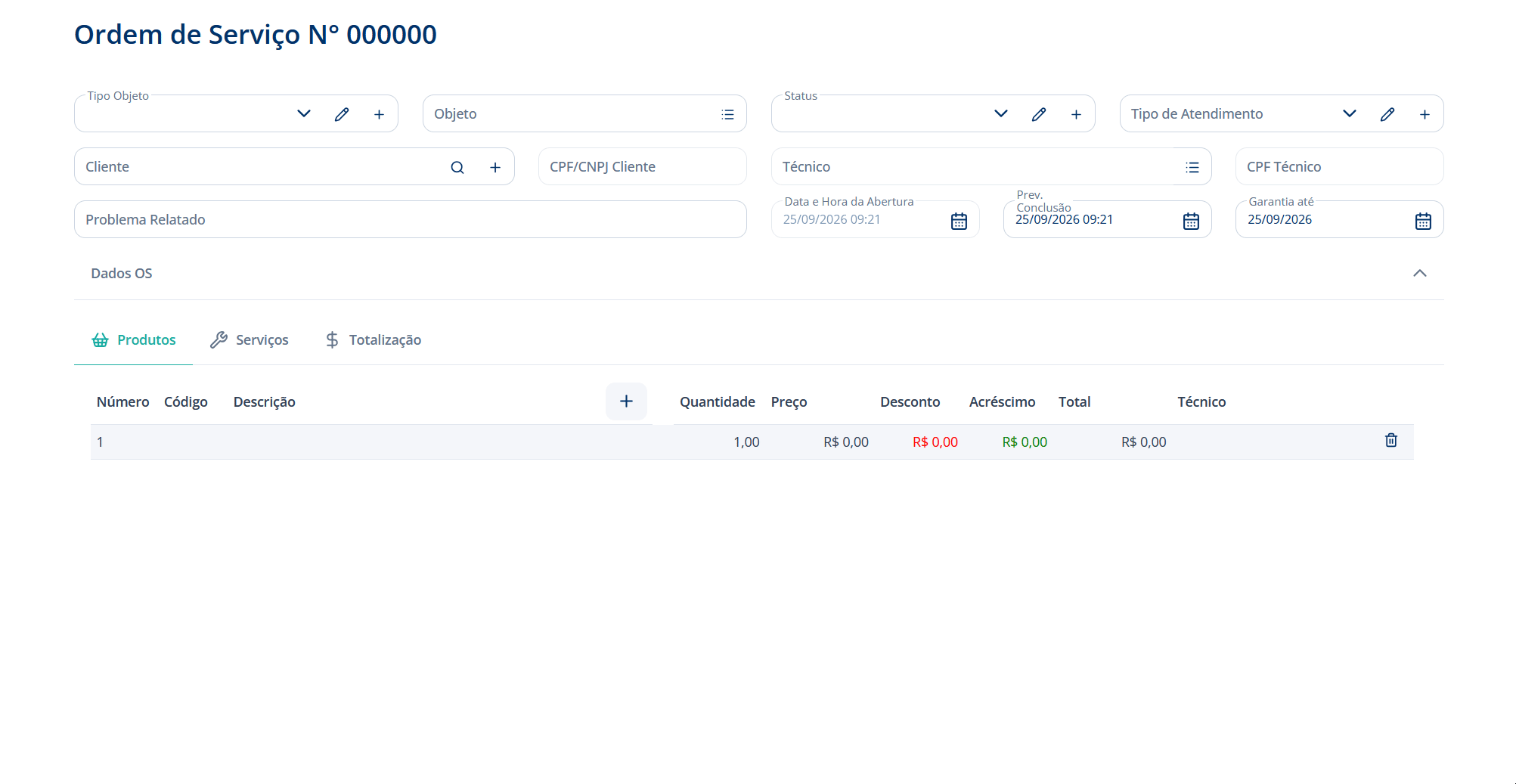Add a new Status with plus icon

pyautogui.click(x=1077, y=114)
